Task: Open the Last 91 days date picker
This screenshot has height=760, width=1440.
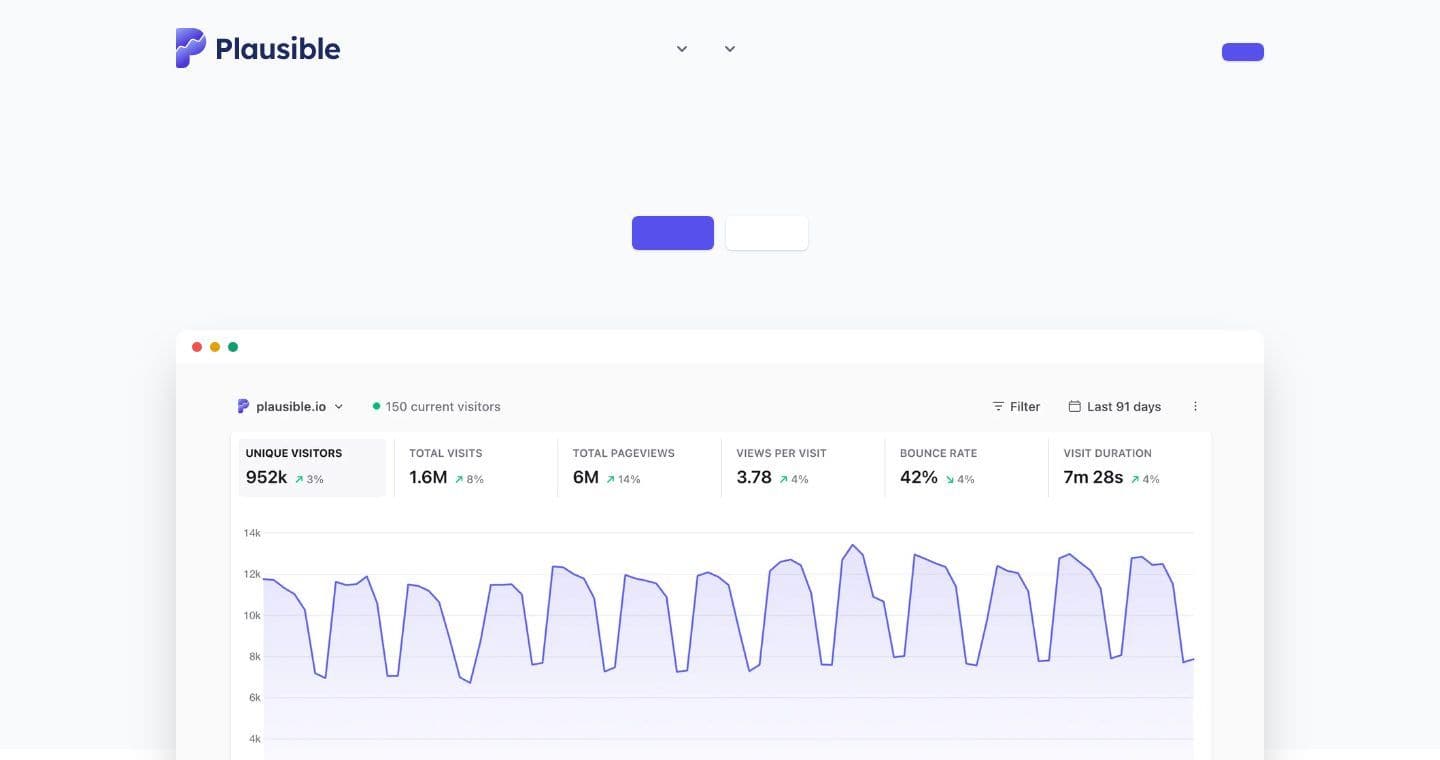Action: [1115, 406]
